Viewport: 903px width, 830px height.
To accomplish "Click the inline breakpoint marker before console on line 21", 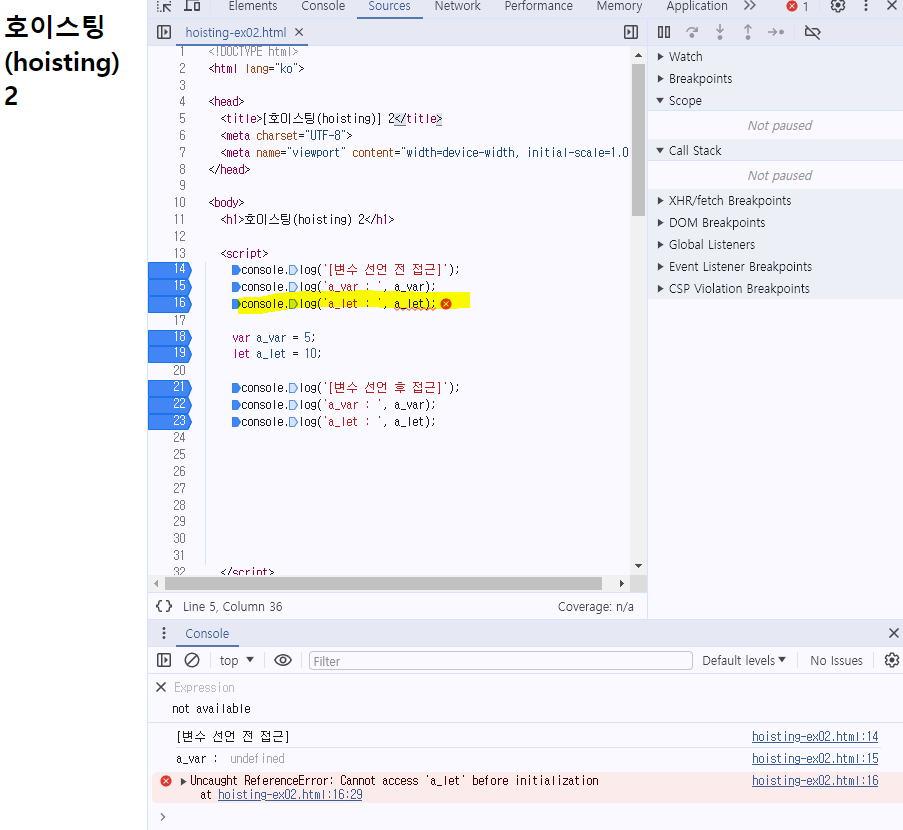I will 236,388.
